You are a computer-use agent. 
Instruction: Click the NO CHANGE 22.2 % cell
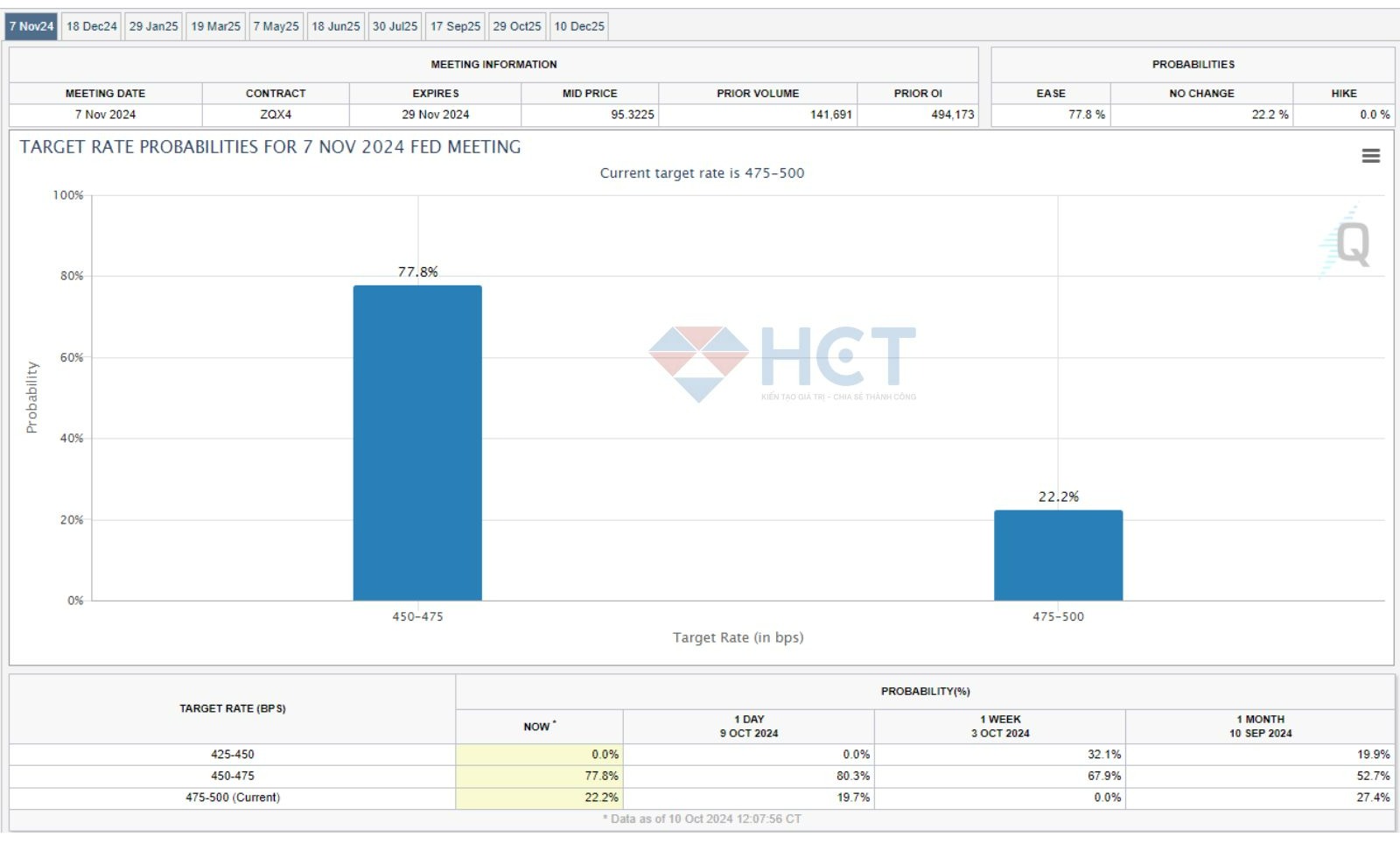[1201, 115]
